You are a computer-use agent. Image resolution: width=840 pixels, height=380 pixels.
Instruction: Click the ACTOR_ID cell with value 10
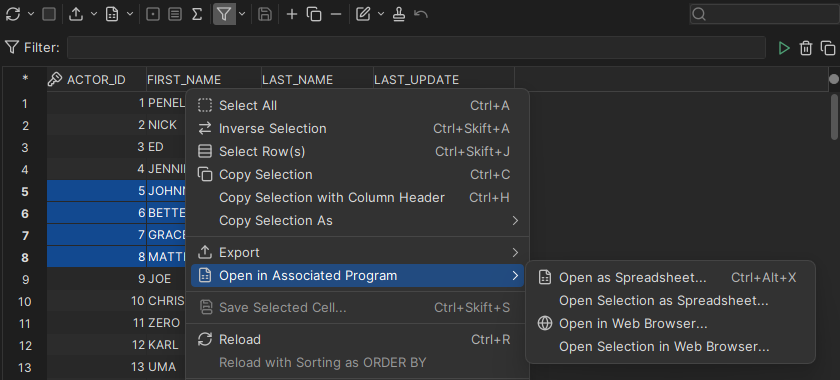tap(97, 301)
